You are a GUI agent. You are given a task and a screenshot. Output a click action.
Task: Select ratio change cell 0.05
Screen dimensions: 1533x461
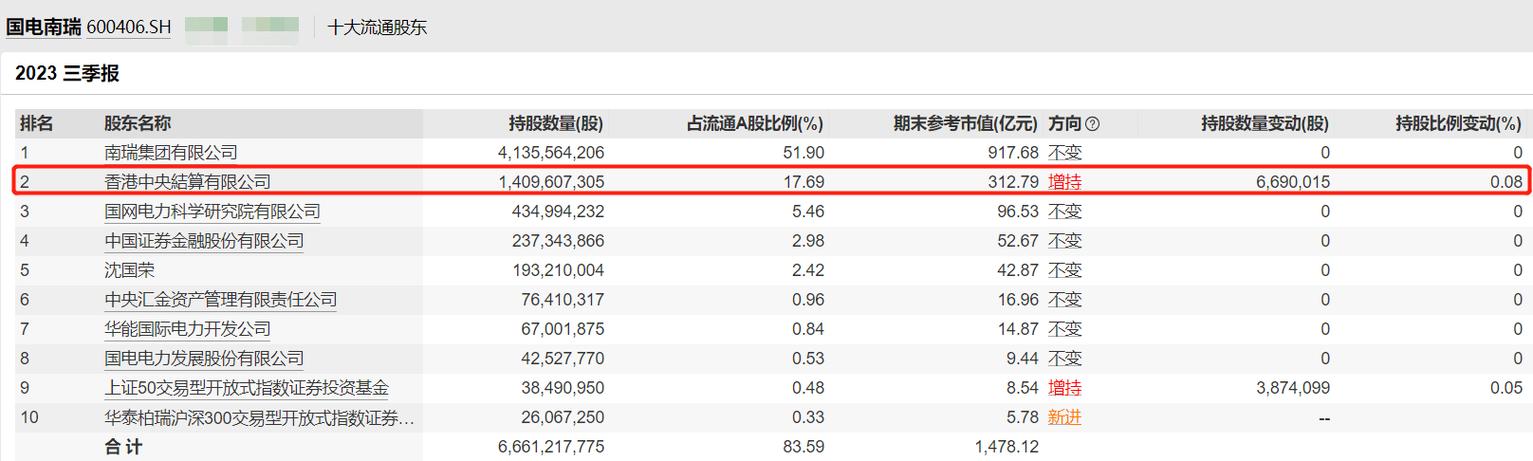[1507, 387]
